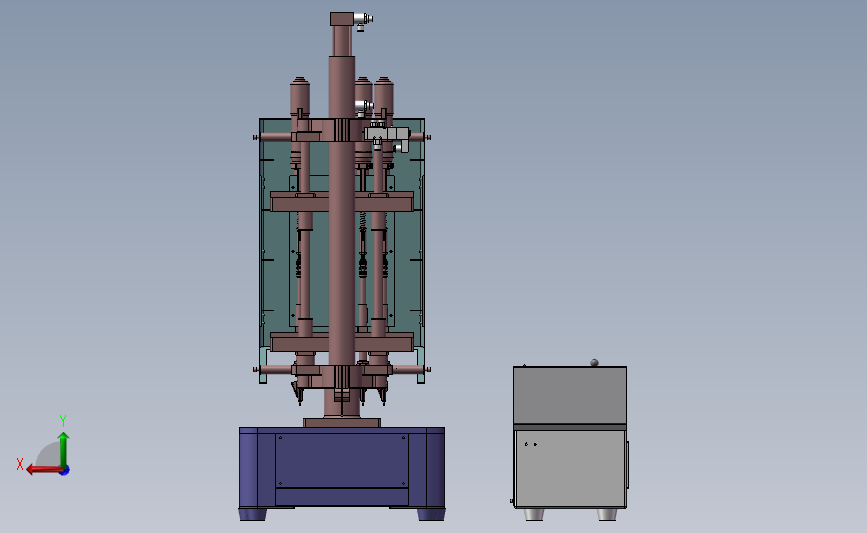This screenshot has height=533, width=867.
Task: Select the gray control cabinet's lower door panel
Action: pos(570,468)
